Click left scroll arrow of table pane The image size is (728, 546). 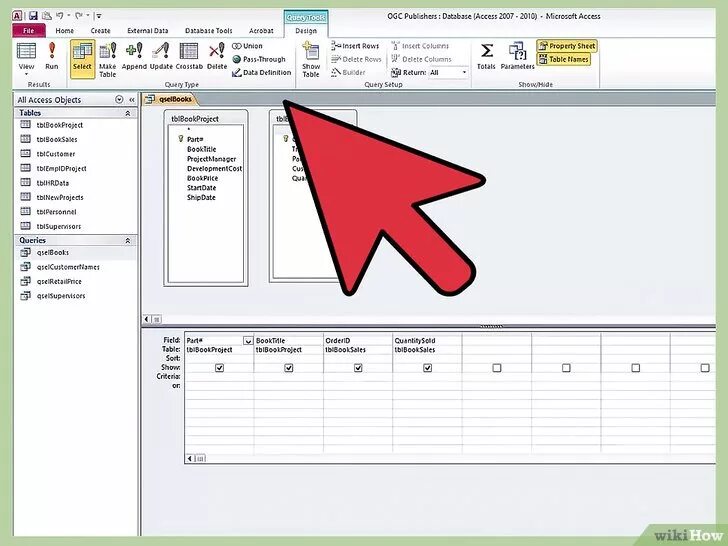(147, 319)
